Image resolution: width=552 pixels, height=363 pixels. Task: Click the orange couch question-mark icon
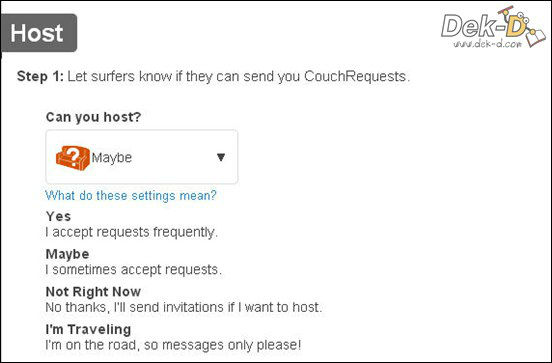point(73,158)
